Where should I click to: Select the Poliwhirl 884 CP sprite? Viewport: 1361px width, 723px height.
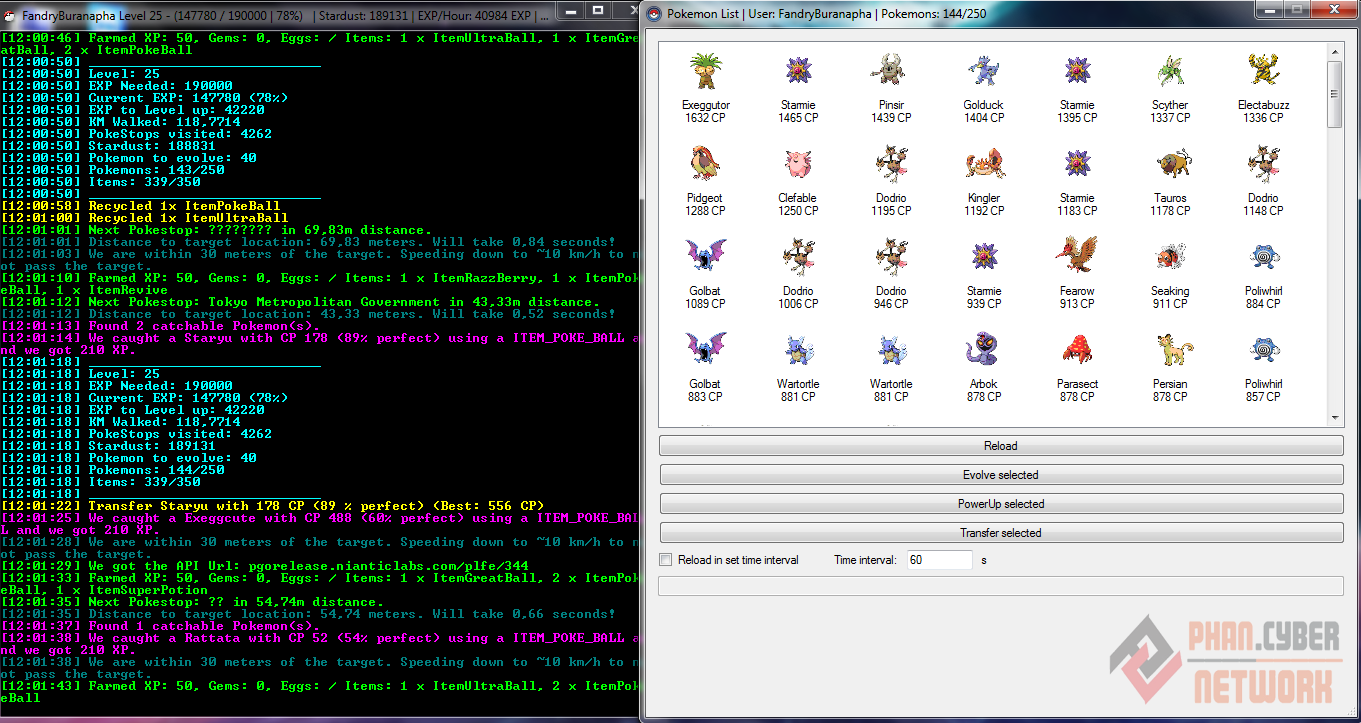[1263, 258]
